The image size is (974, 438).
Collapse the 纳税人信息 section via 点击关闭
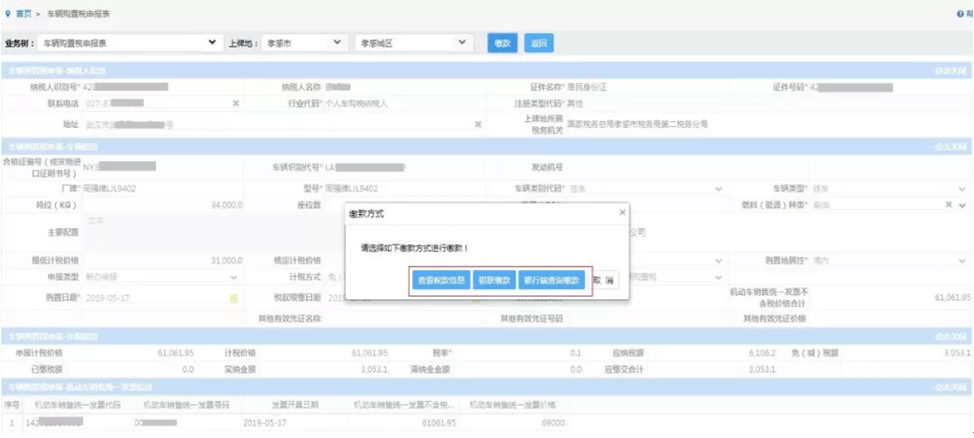(x=951, y=71)
